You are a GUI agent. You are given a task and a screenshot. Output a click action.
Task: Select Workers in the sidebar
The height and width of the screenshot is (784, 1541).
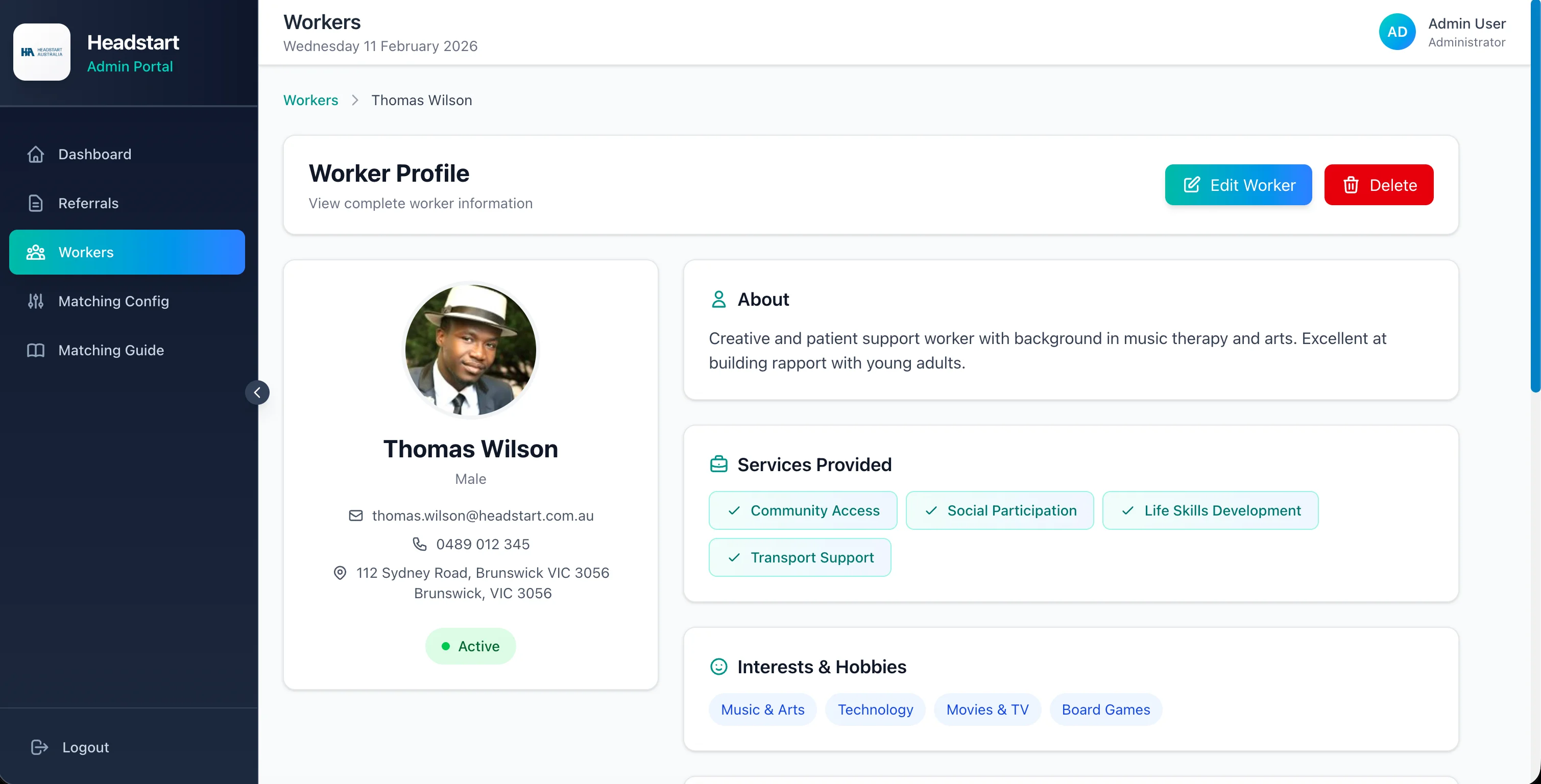(127, 252)
